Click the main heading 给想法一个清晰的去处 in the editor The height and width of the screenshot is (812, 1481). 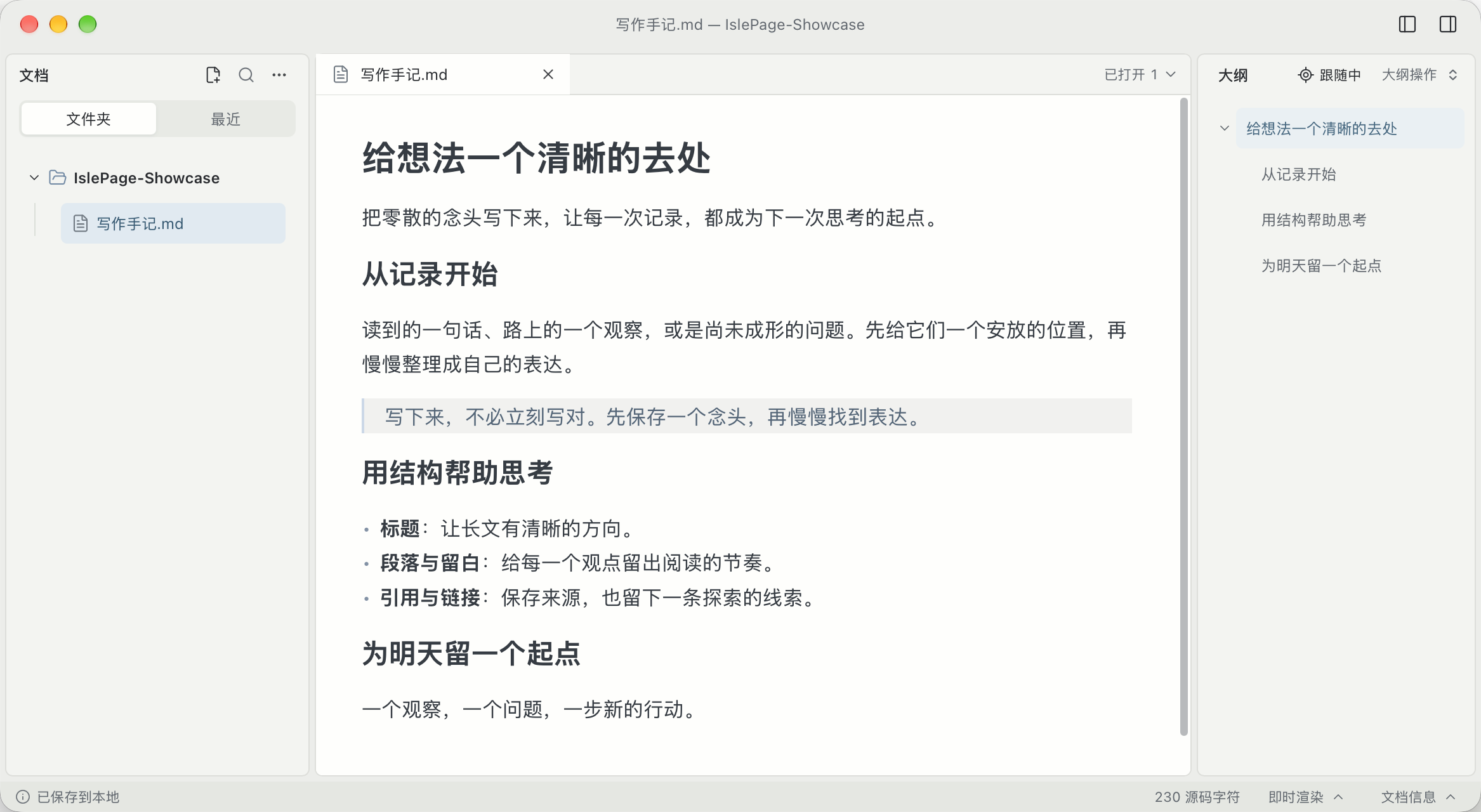click(x=536, y=157)
